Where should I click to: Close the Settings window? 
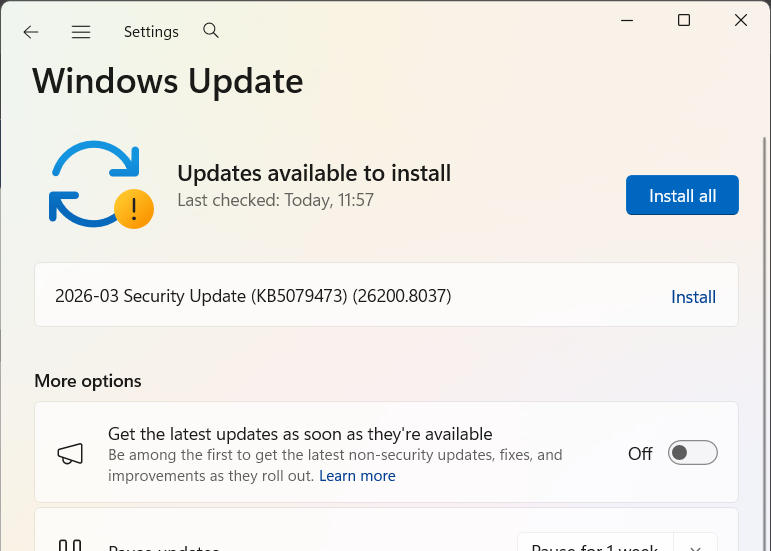(x=741, y=20)
